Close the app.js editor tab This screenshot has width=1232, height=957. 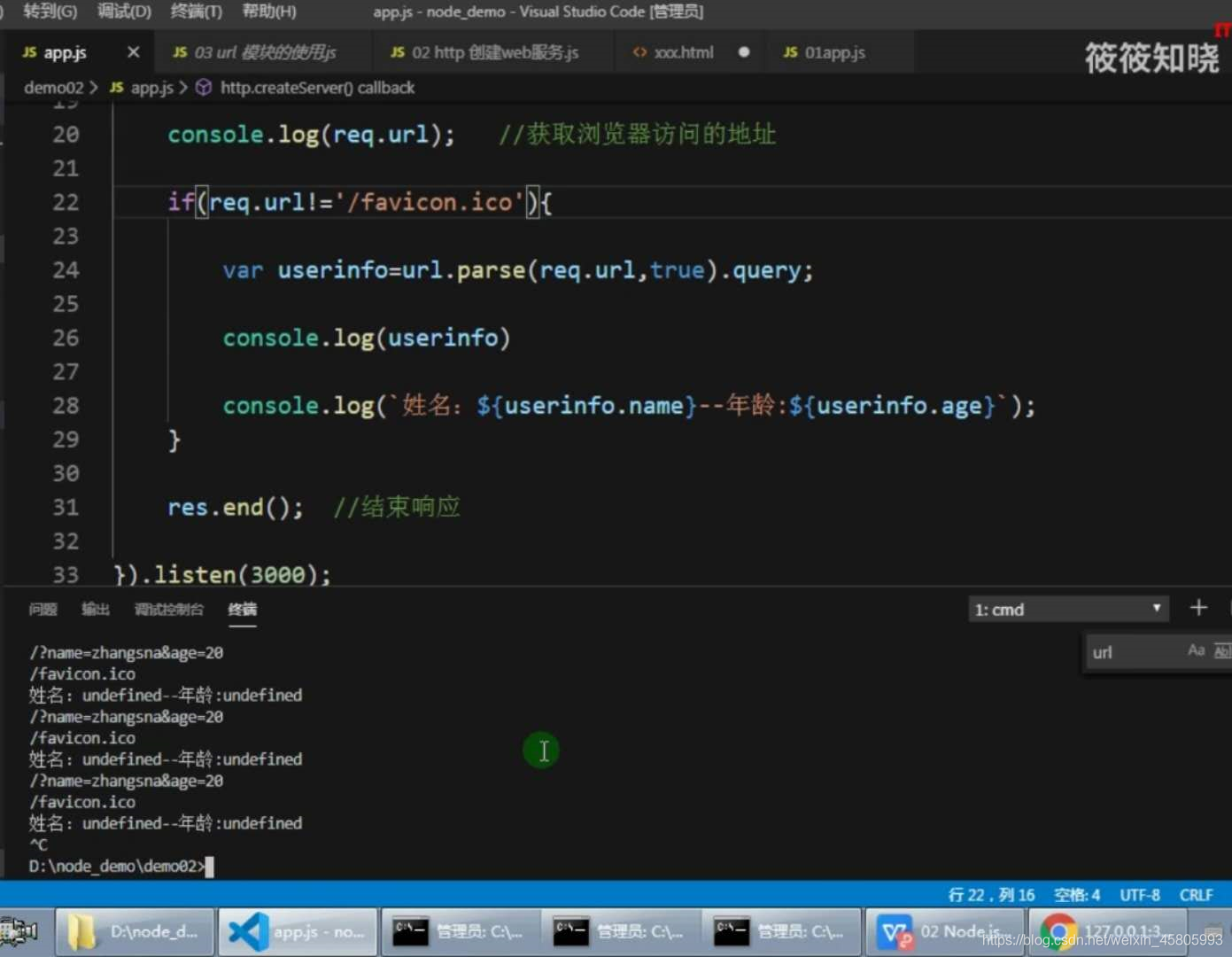133,52
